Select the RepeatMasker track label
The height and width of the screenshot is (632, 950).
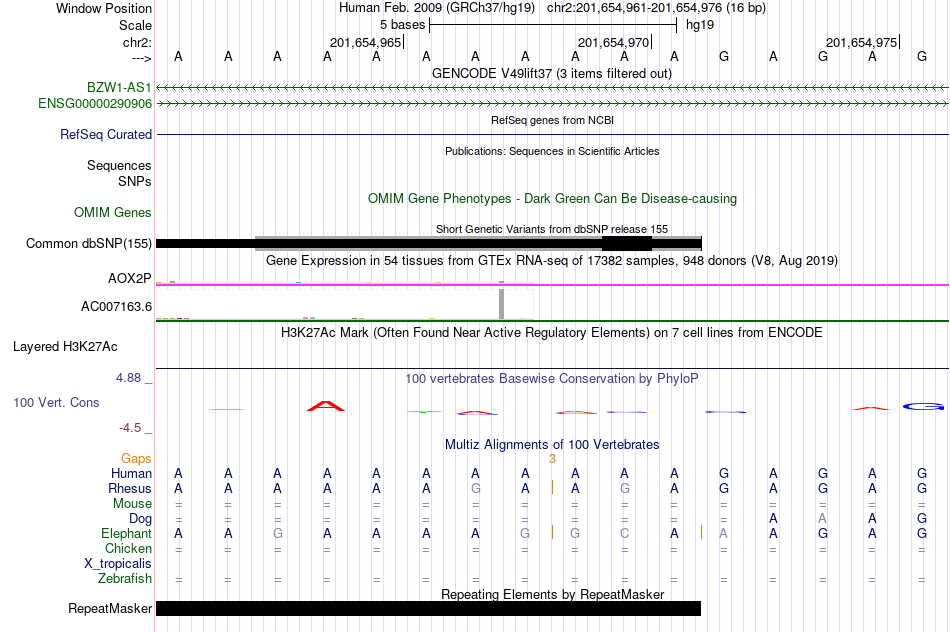point(110,608)
